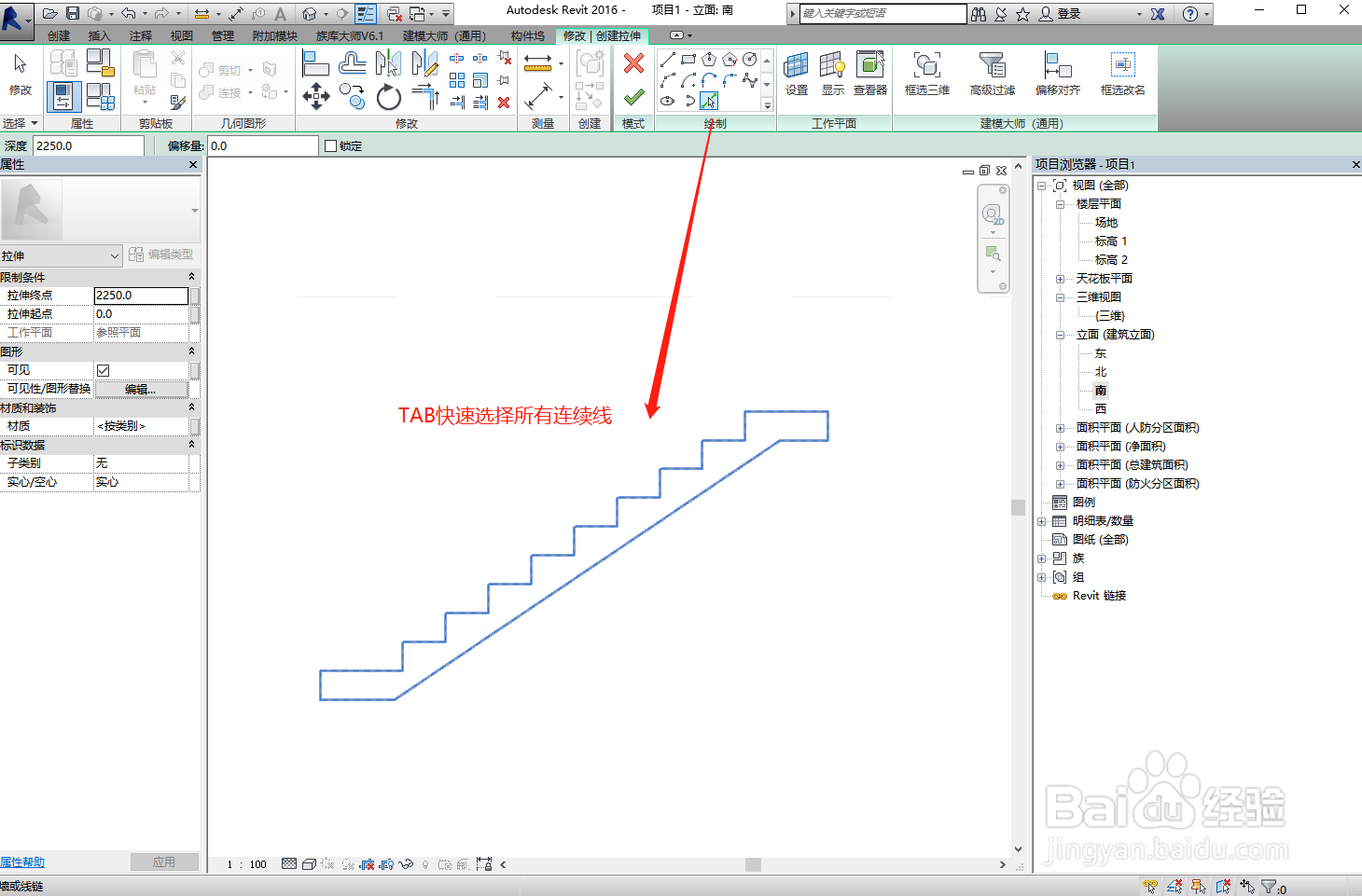Click the Rotate tool icon
Screen dimensions: 1362x896
point(388,97)
